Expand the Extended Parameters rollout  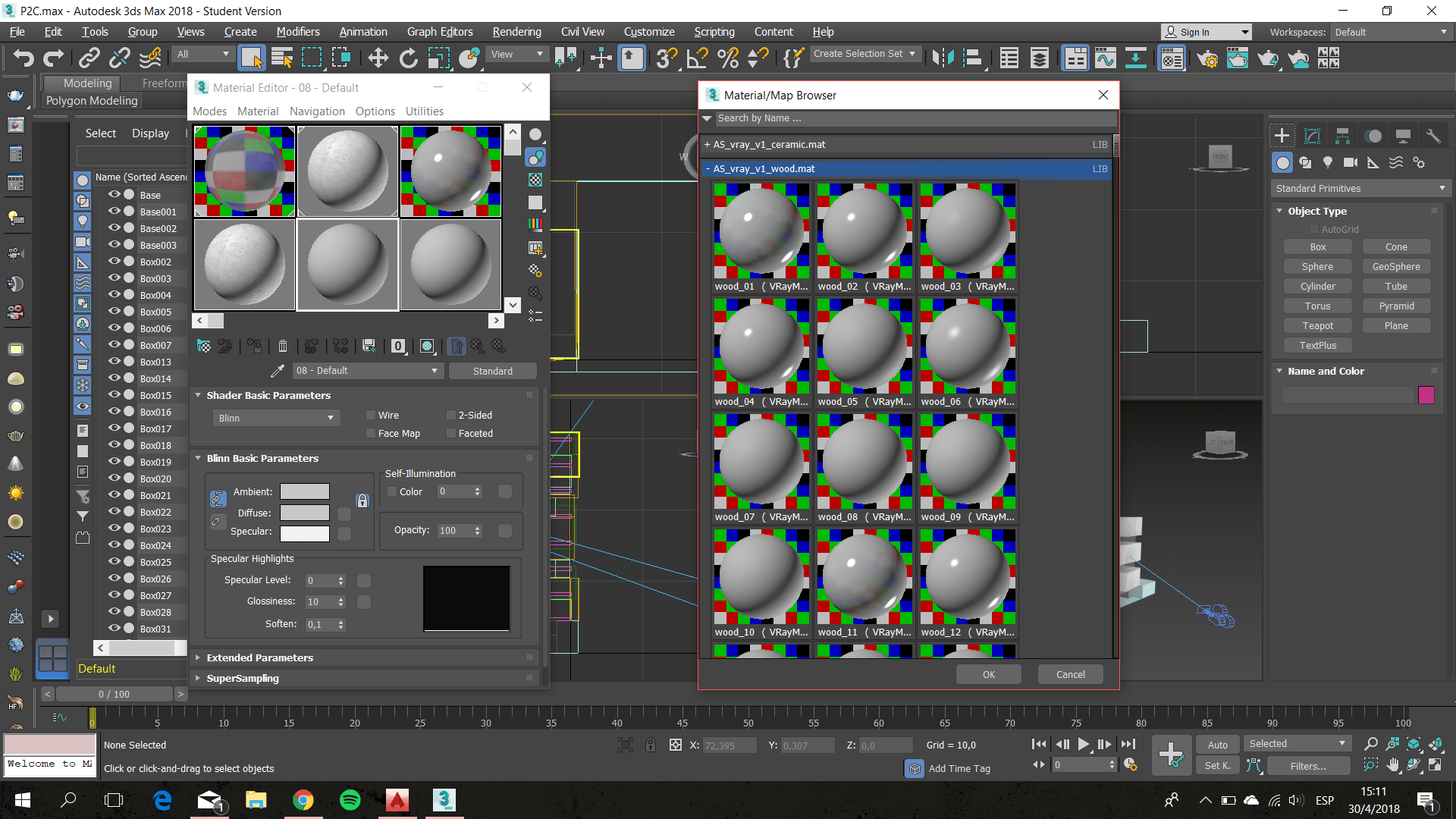pyautogui.click(x=259, y=657)
